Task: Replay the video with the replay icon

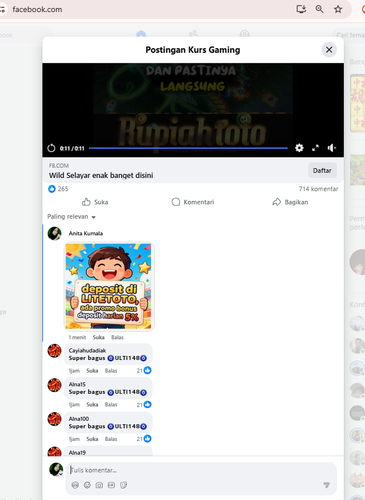Action: (x=51, y=148)
